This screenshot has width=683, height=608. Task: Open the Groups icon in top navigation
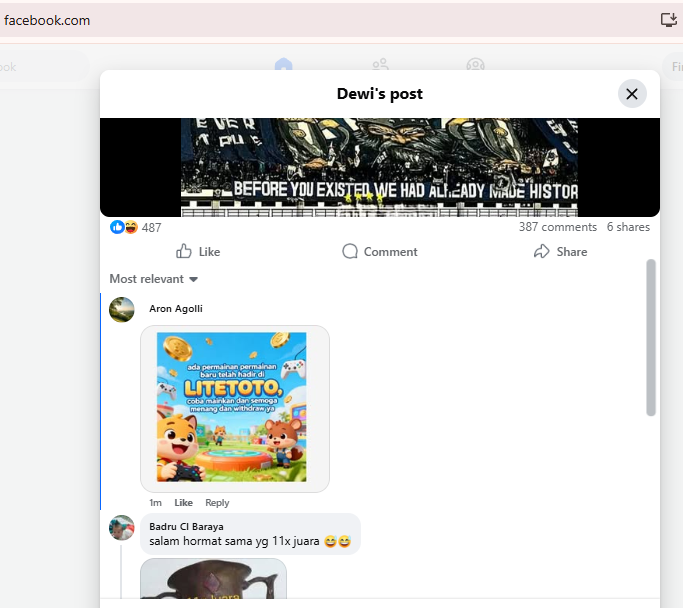pos(475,64)
